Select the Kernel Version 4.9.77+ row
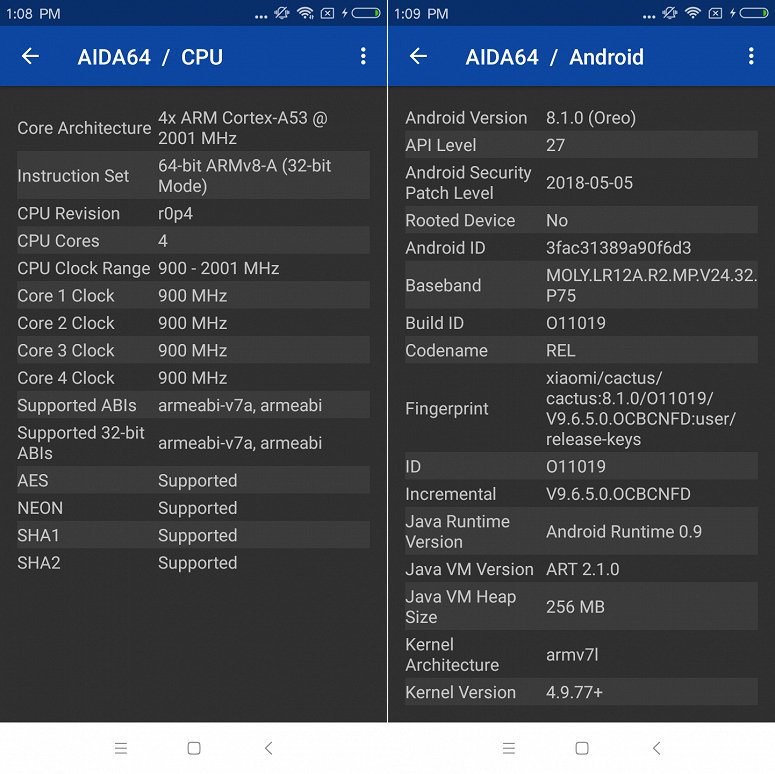Screen dimensions: 775x774 click(581, 692)
